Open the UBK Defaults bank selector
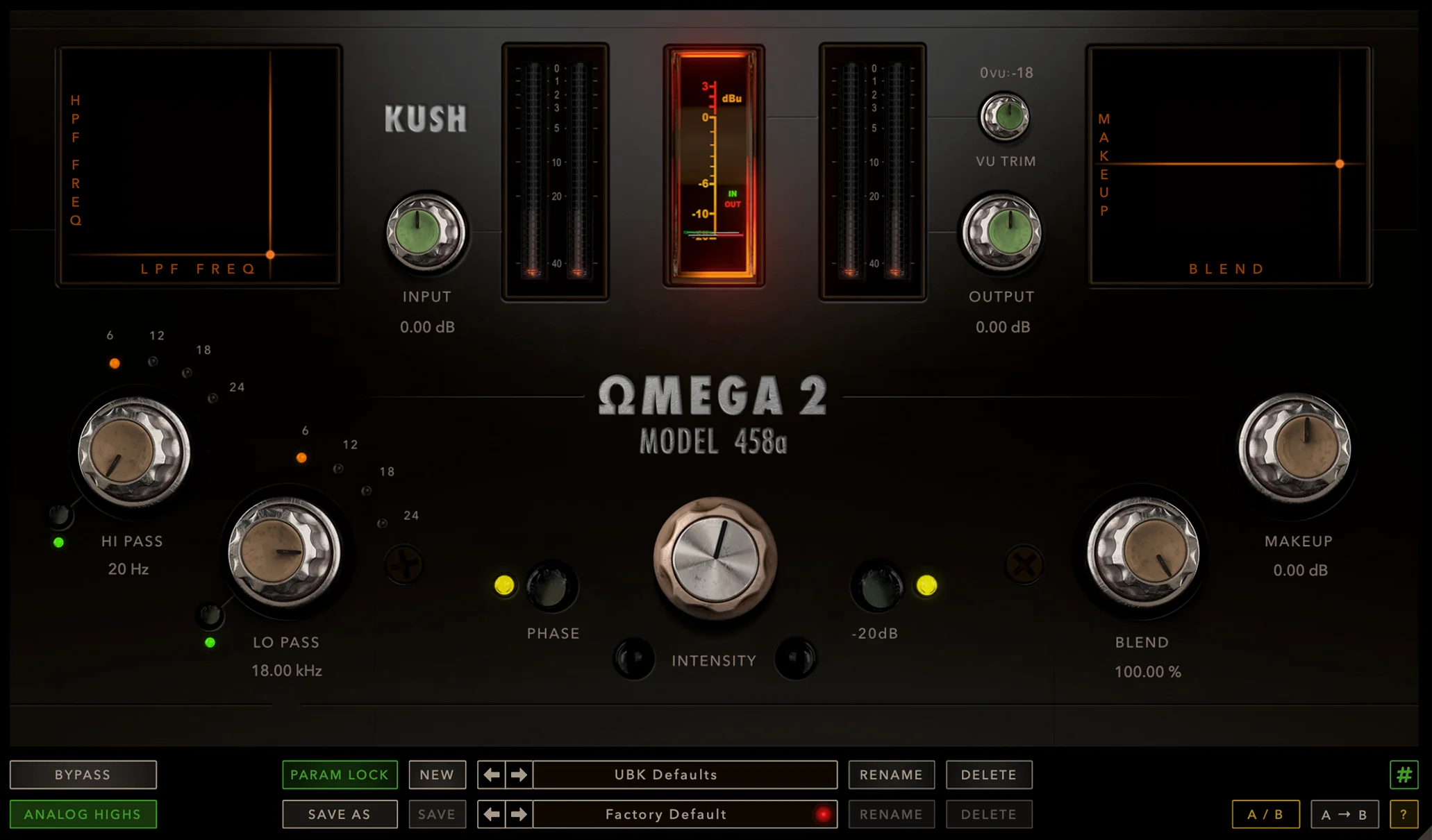This screenshot has width=1432, height=840. (x=685, y=775)
